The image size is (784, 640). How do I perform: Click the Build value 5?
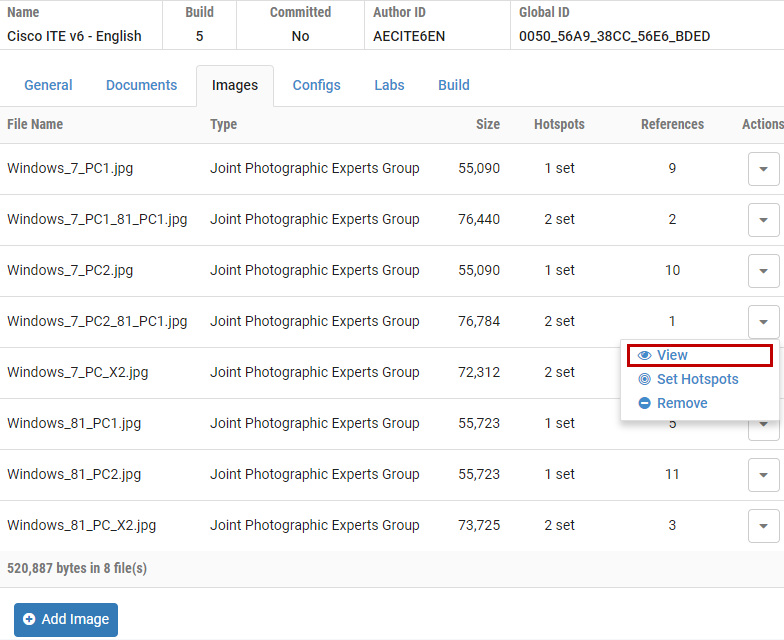pos(200,36)
